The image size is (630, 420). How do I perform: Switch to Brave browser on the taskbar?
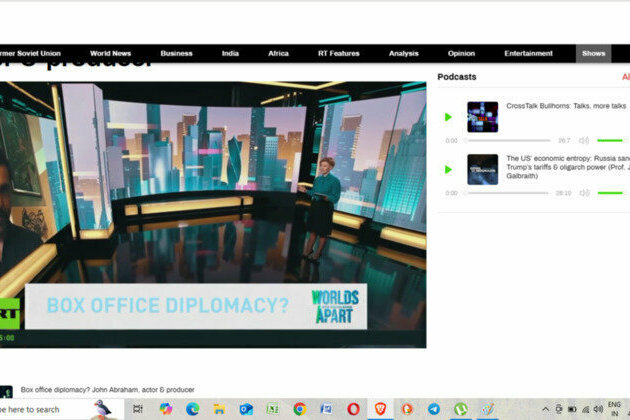(380, 409)
